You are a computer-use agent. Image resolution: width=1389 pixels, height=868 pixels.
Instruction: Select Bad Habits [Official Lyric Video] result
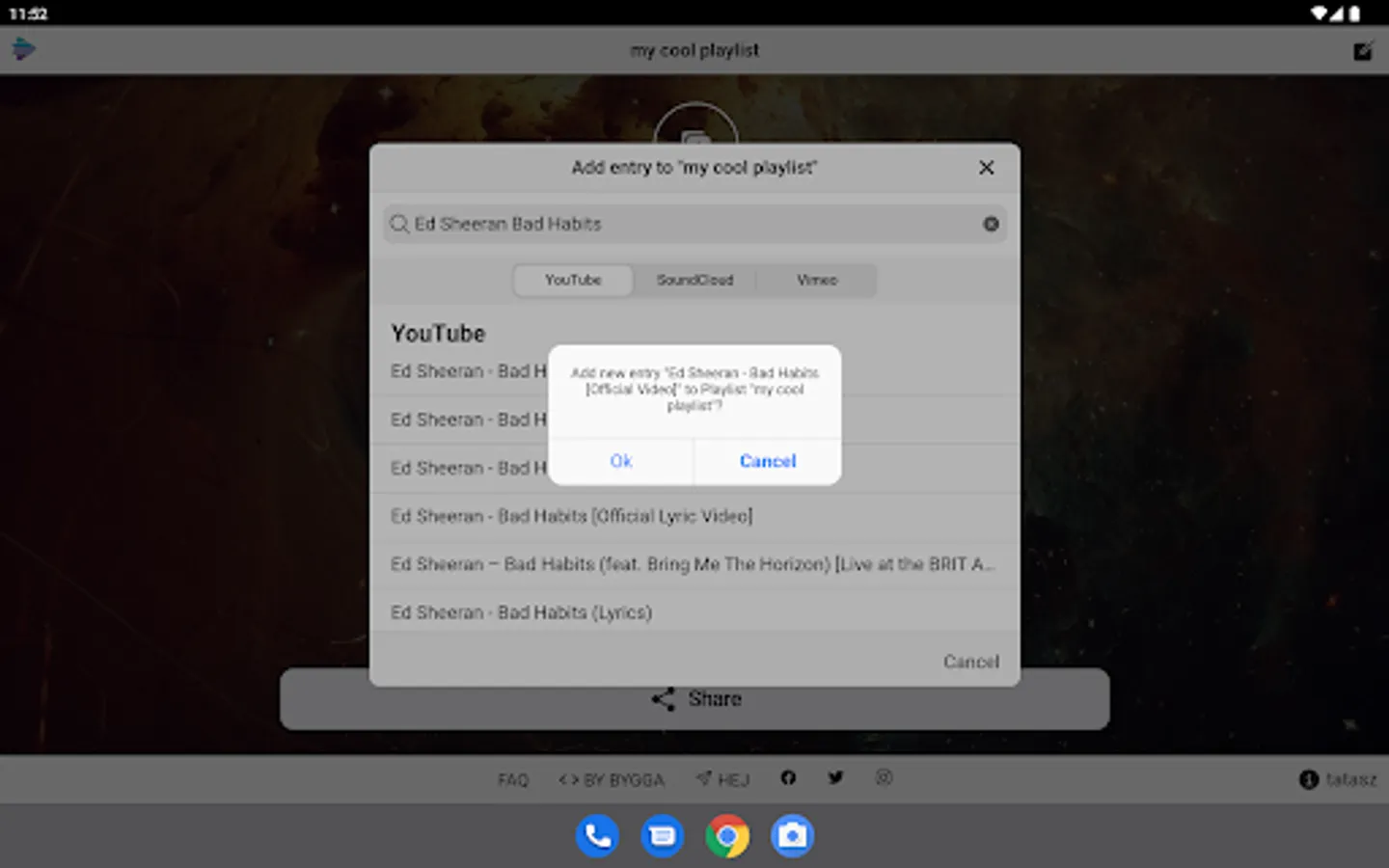point(694,516)
